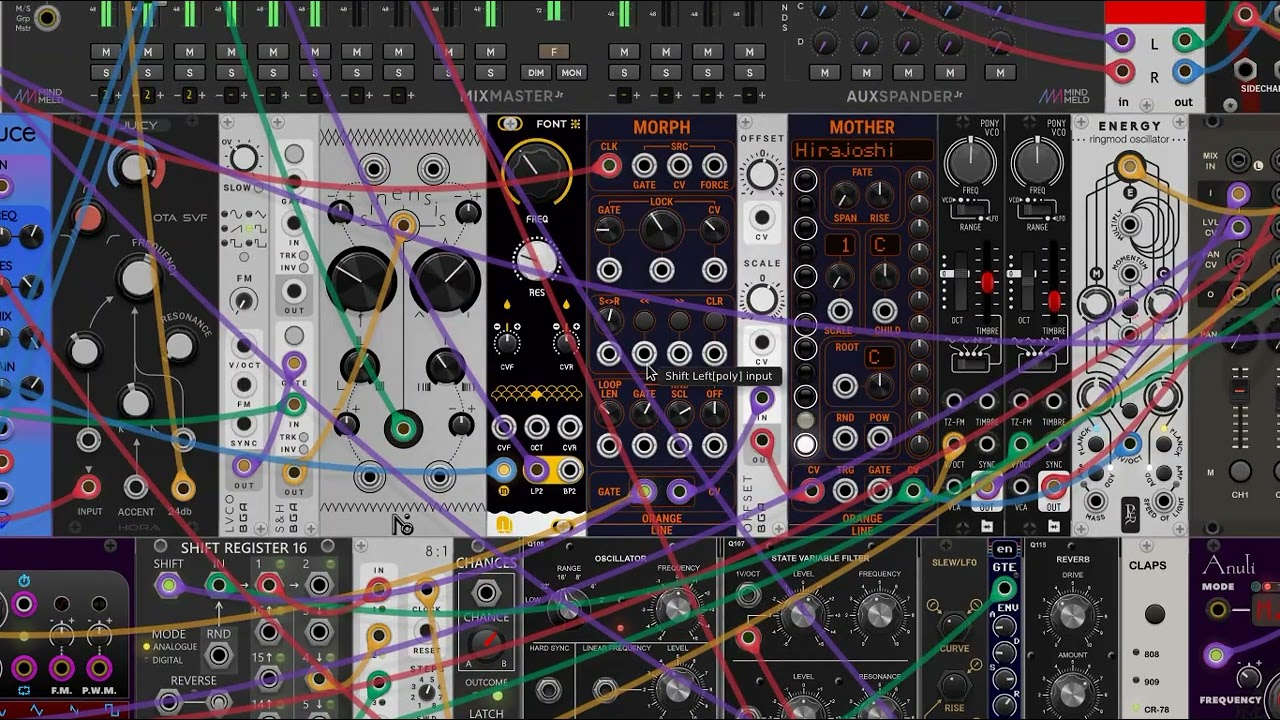This screenshot has height=720, width=1280.
Task: Select the CR-78 option on Claps module
Action: (x=1137, y=709)
